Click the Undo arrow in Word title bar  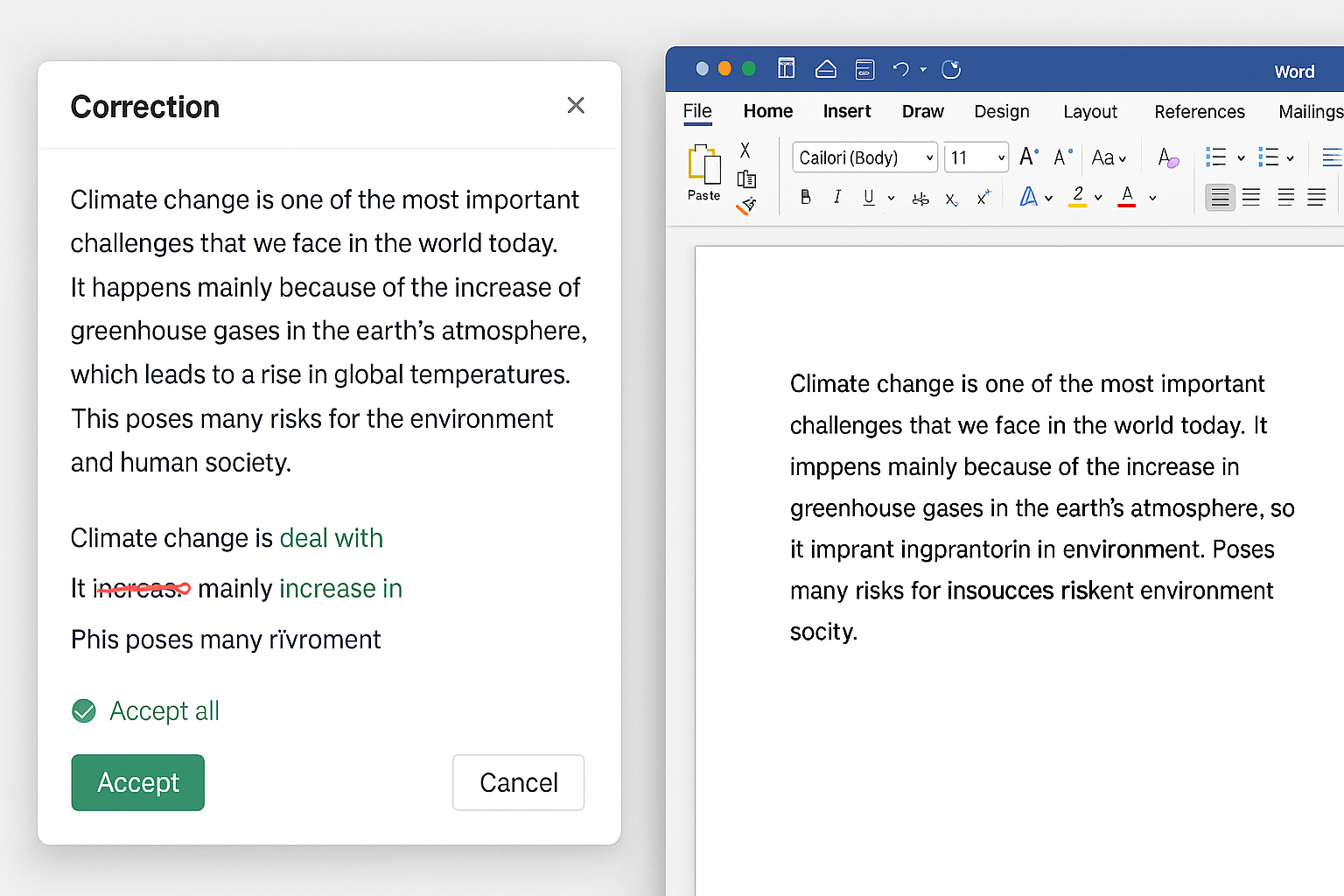900,69
